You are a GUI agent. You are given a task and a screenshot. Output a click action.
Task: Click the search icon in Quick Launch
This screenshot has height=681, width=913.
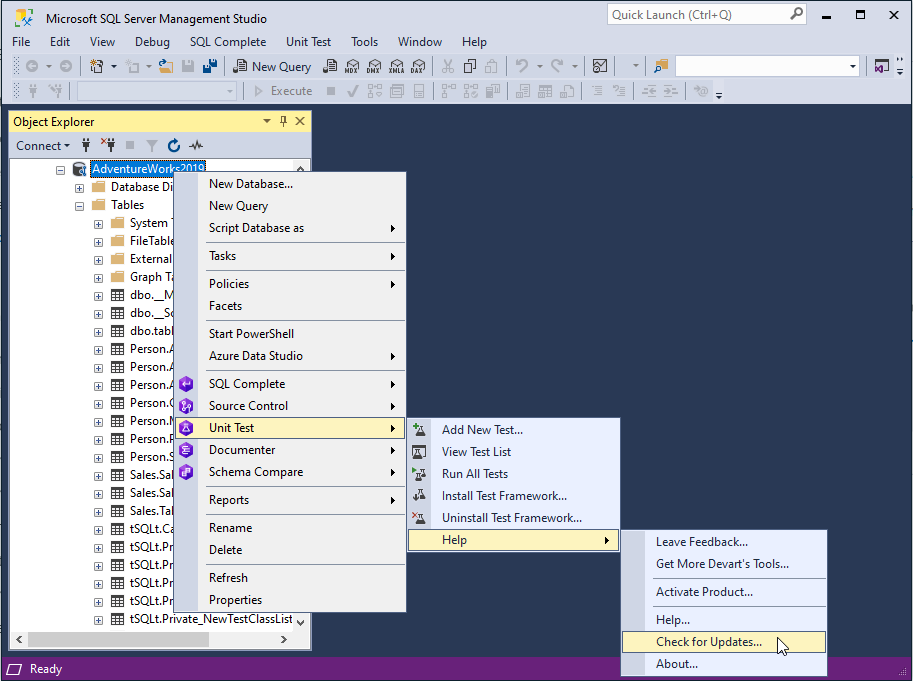pyautogui.click(x=796, y=14)
